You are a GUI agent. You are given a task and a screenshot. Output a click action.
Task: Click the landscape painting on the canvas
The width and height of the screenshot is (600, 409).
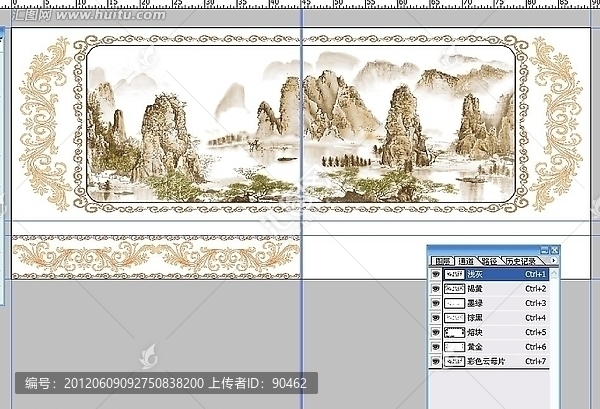[301, 124]
